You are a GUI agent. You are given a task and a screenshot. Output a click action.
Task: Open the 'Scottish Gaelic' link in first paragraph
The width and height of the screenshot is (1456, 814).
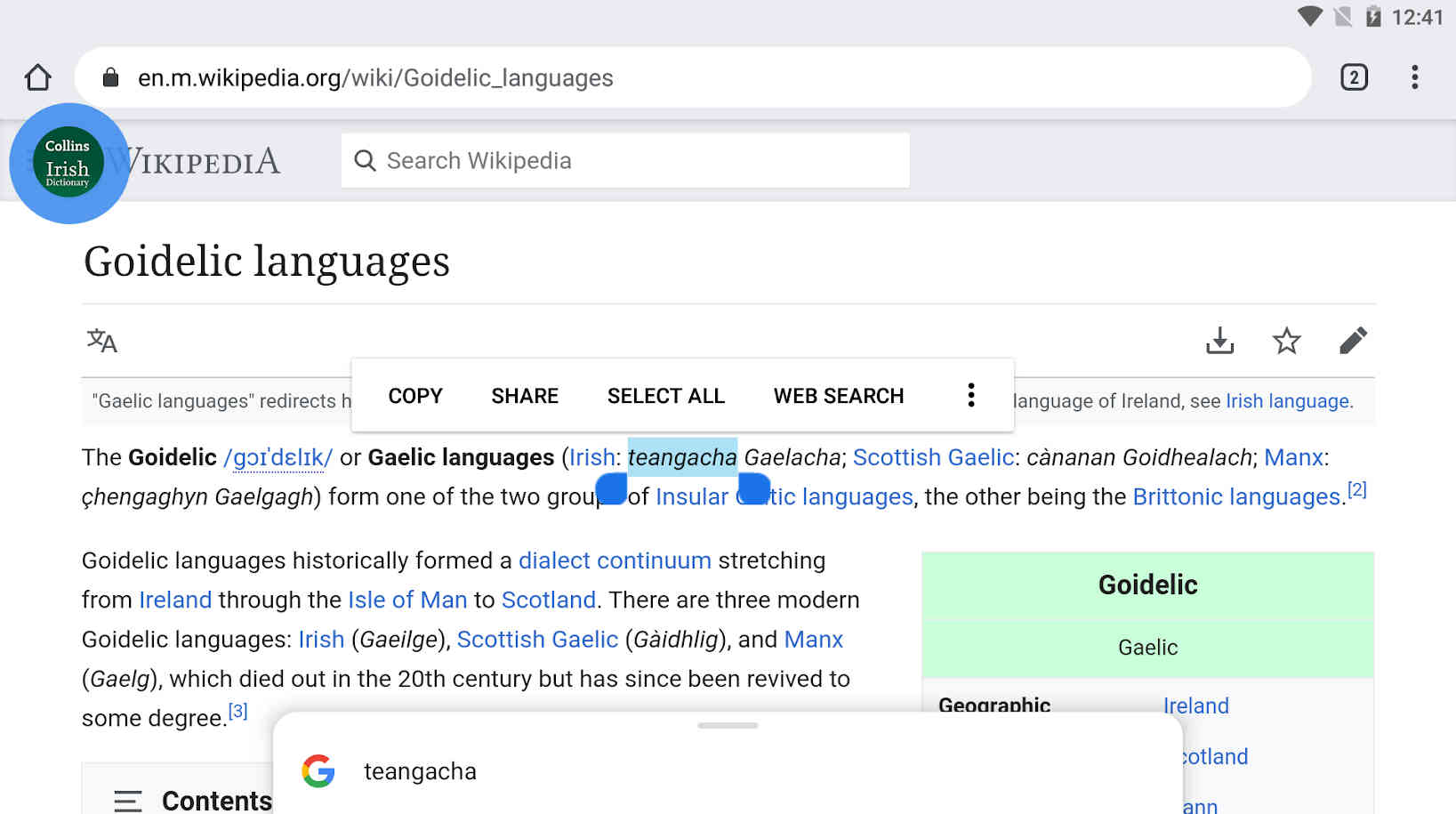coord(933,457)
